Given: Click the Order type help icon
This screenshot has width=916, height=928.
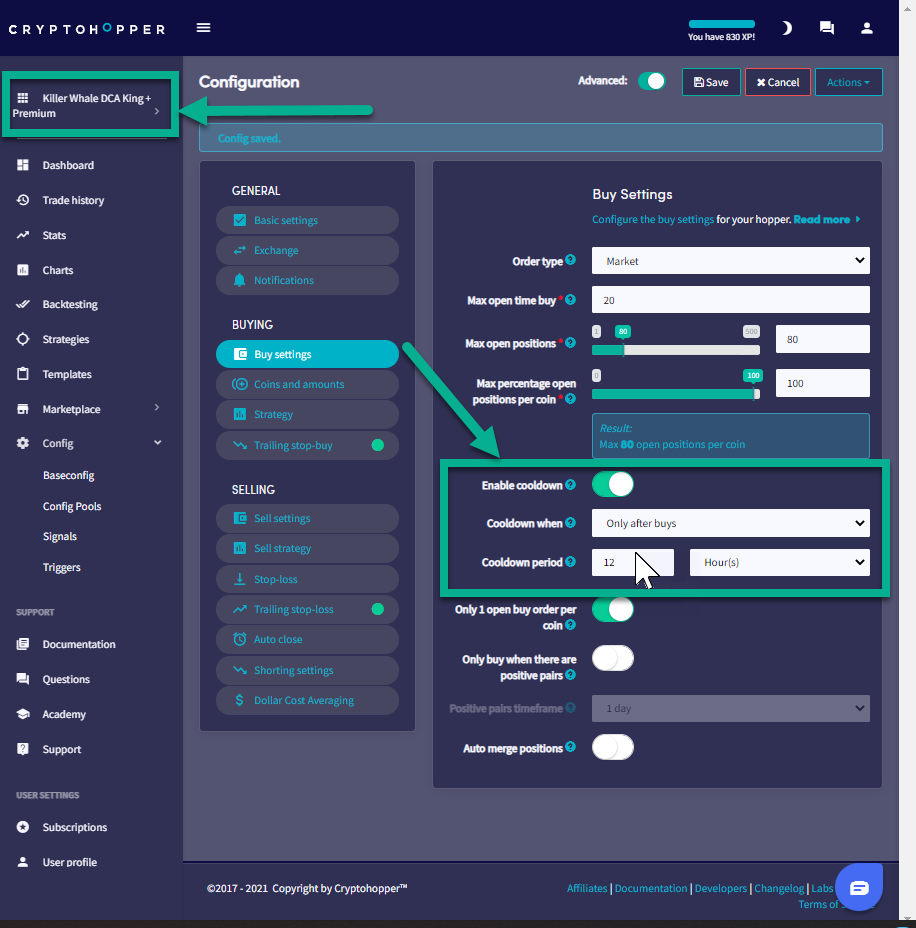Looking at the screenshot, I should tap(570, 259).
